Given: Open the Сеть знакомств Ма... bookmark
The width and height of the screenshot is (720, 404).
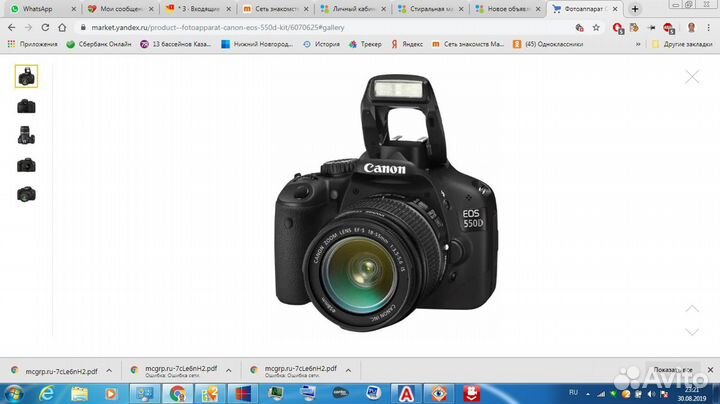Looking at the screenshot, I should tap(468, 44).
